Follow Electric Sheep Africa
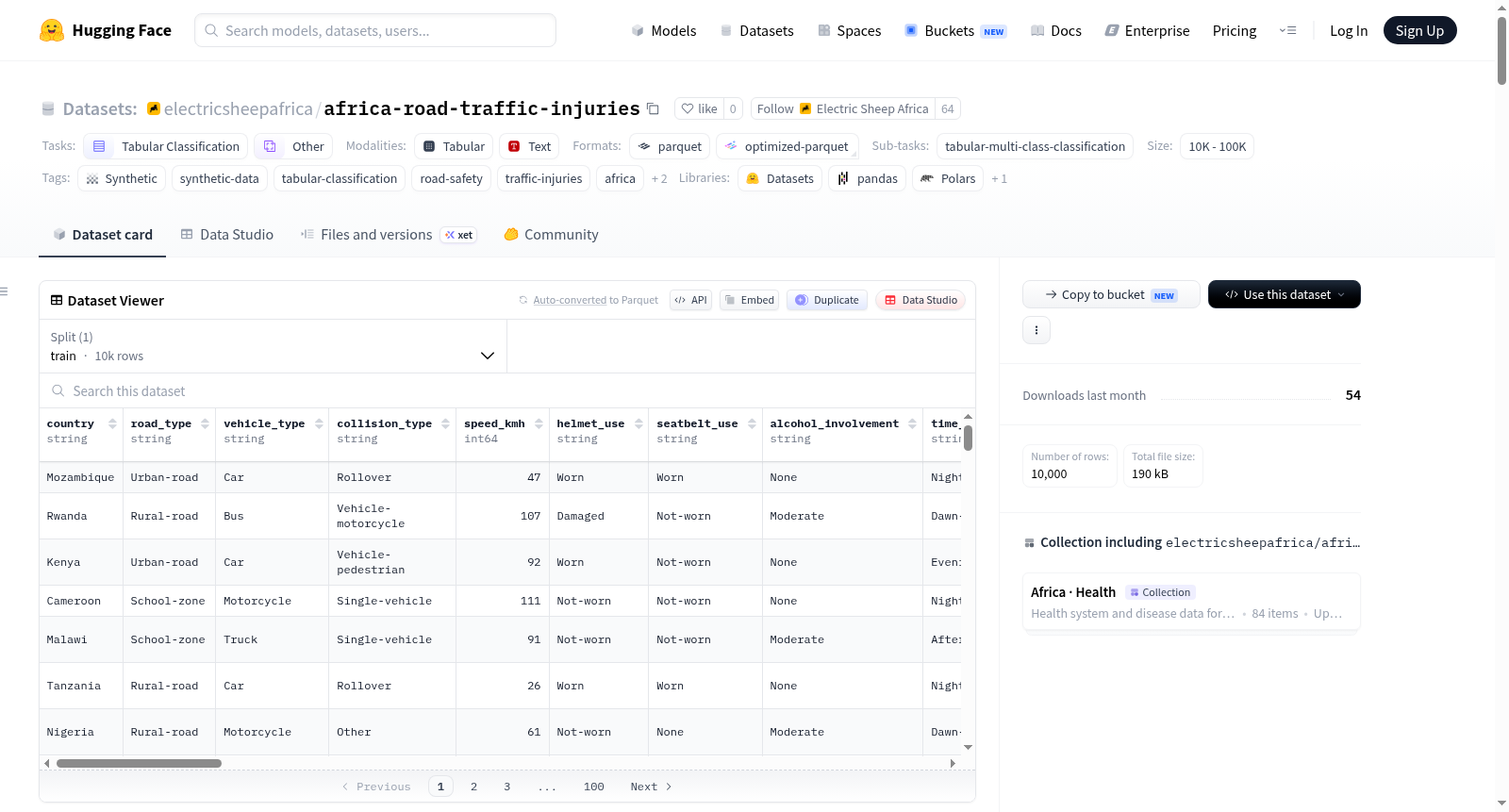This screenshot has width=1509, height=812. [843, 108]
